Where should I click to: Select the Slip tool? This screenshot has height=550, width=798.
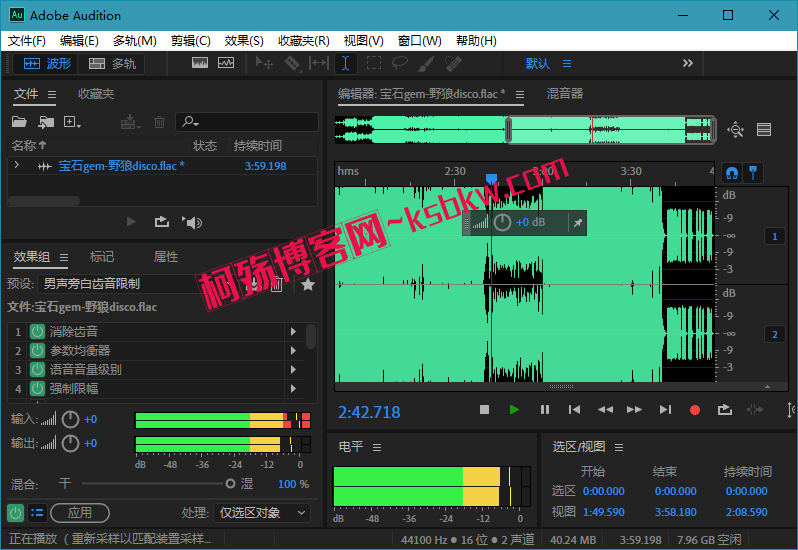pyautogui.click(x=319, y=63)
